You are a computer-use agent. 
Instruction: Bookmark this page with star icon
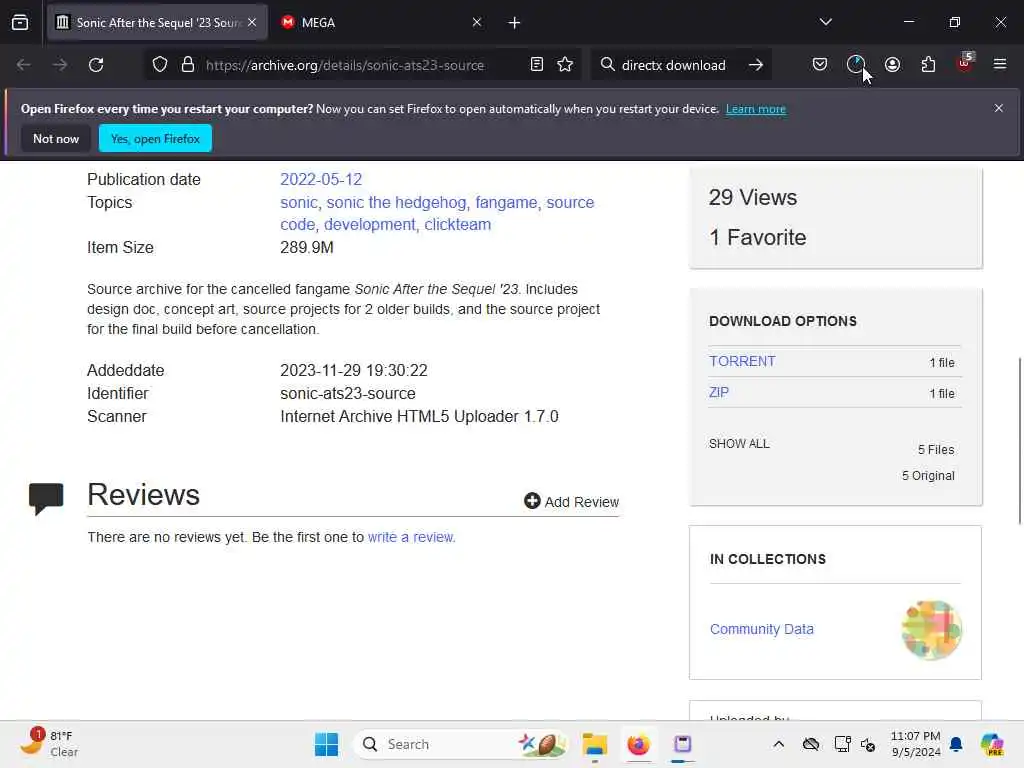coord(565,65)
